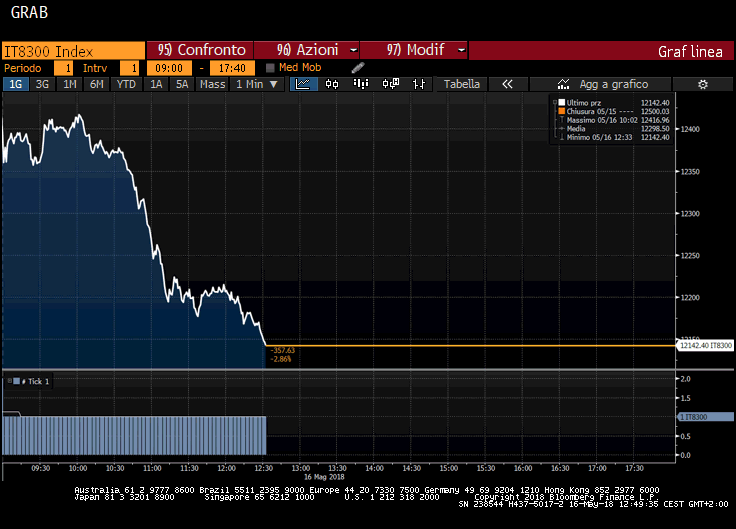
Task: Click the add-to-chart icon beside Agg a grafico
Action: click(563, 84)
